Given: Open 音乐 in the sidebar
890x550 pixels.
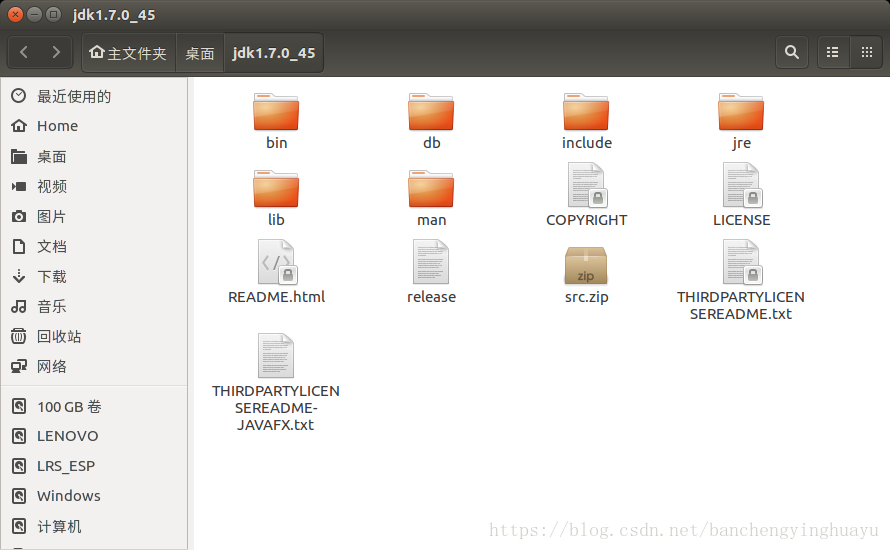Looking at the screenshot, I should (94, 307).
